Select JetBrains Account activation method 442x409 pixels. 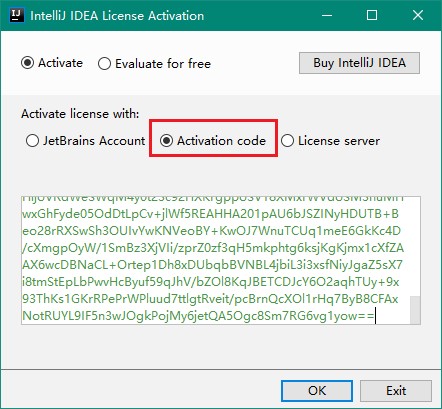tap(85, 141)
